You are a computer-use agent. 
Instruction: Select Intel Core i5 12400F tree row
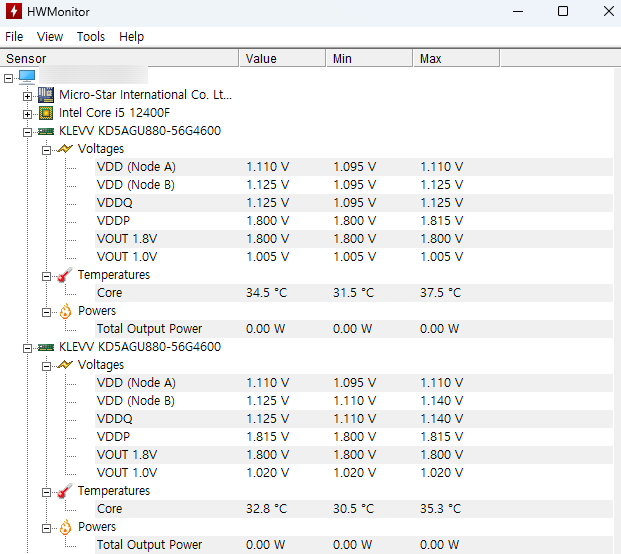[114, 113]
